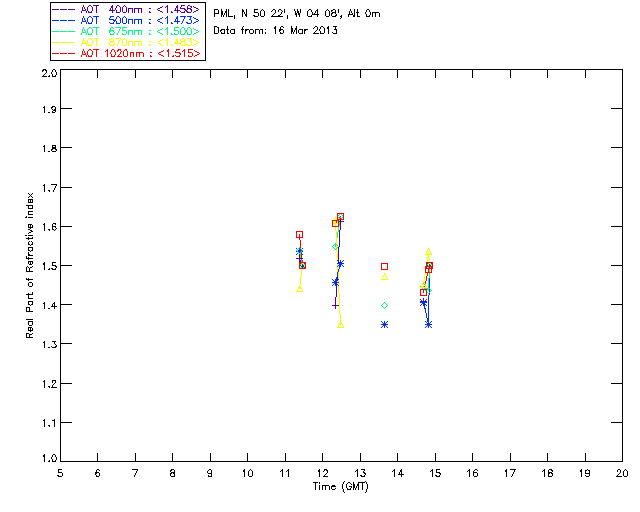Select the purple plus marker at 1.4 after hour 12

pos(335,305)
